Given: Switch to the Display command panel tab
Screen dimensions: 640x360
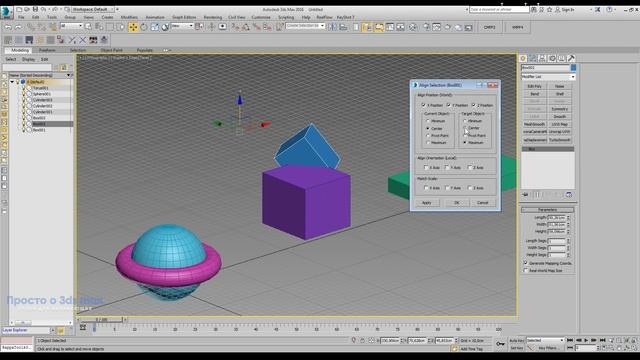Looking at the screenshot, I should point(562,58).
